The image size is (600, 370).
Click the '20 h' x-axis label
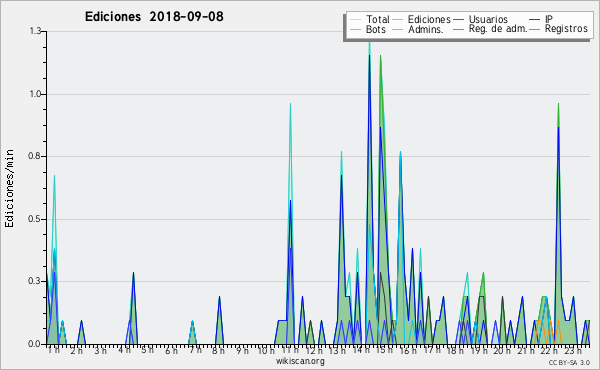point(502,350)
